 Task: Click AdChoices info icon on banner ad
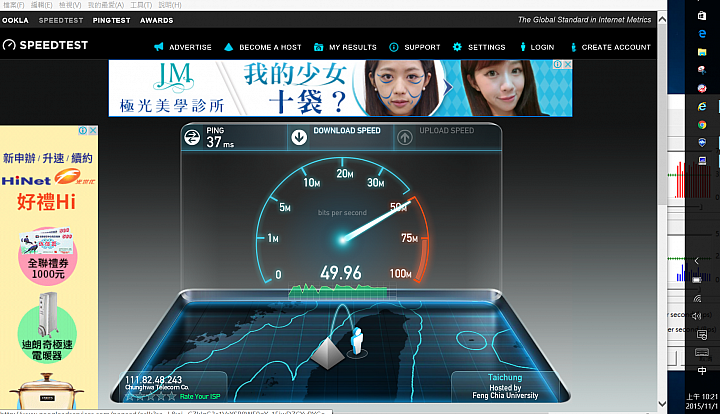pos(557,64)
